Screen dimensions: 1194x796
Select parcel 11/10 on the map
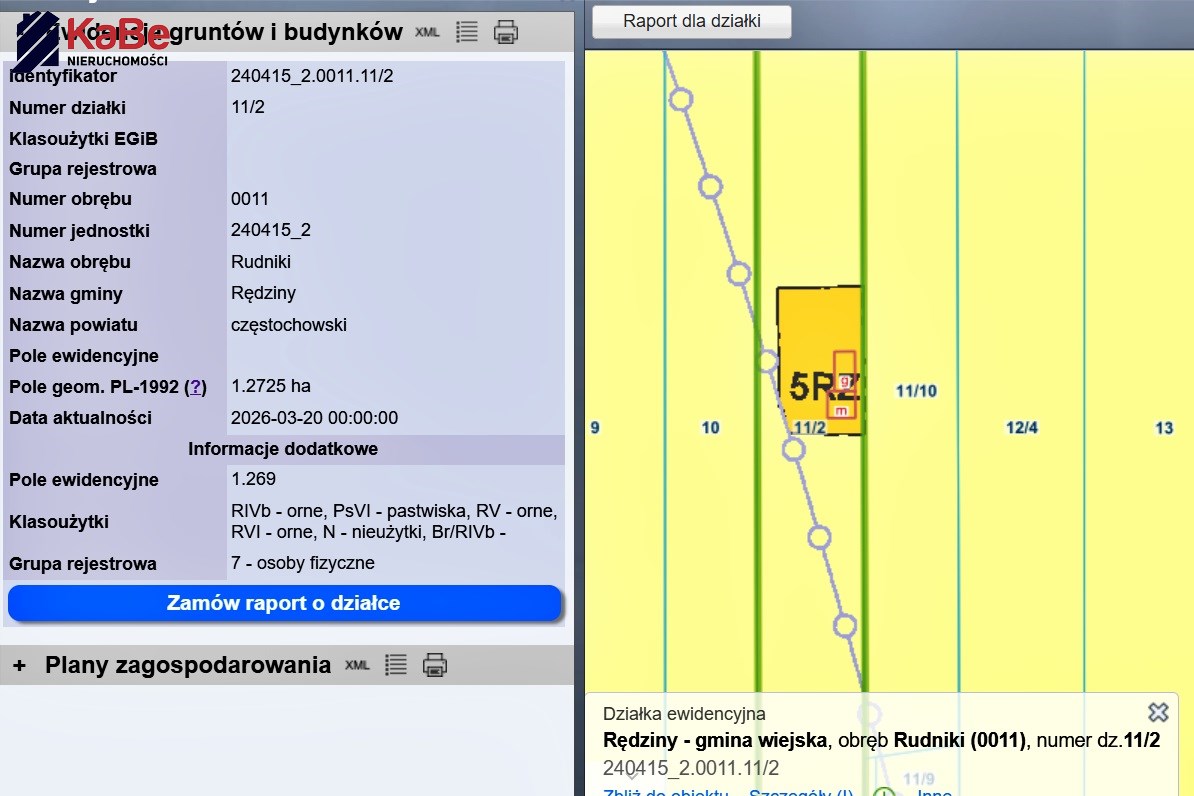click(915, 391)
